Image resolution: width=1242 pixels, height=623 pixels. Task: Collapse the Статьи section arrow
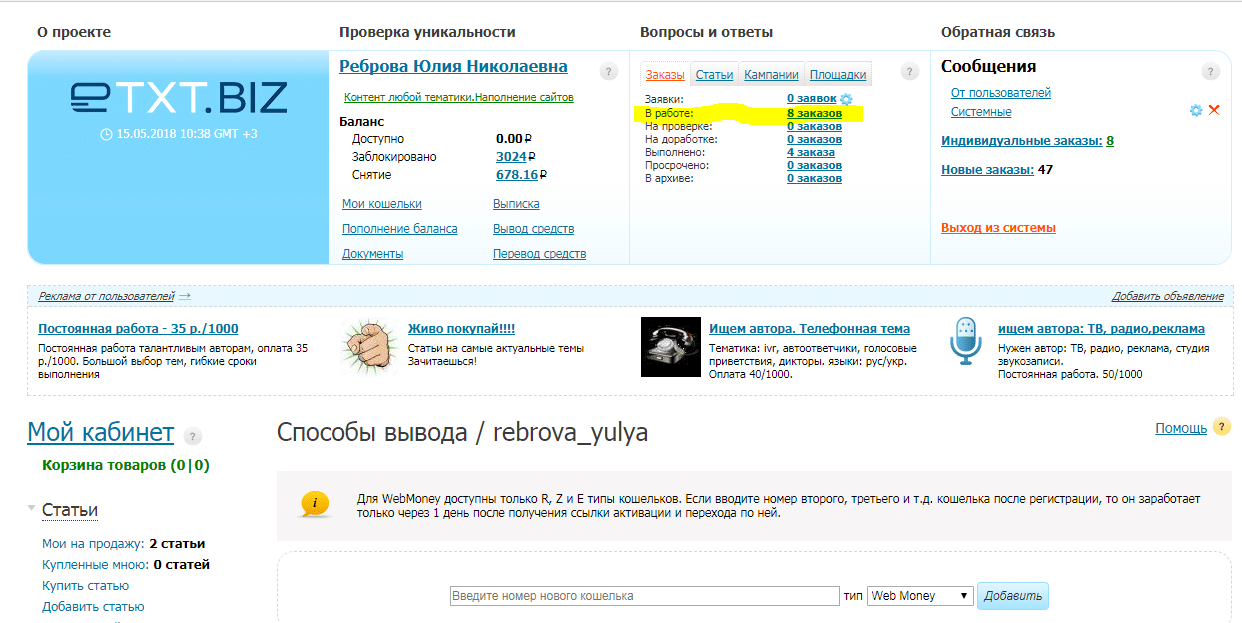[x=32, y=509]
